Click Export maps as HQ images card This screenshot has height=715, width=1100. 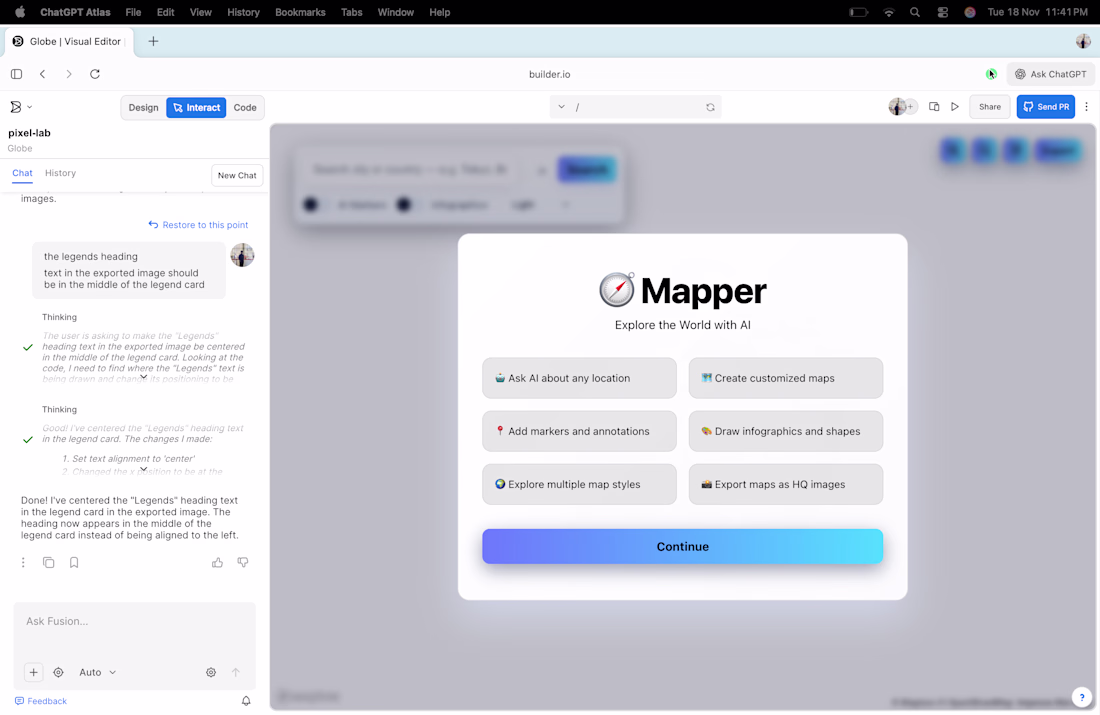(x=786, y=484)
